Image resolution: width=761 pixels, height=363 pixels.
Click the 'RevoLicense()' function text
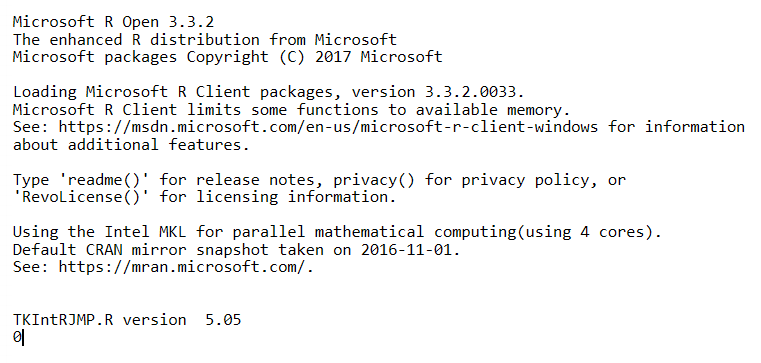pos(81,197)
